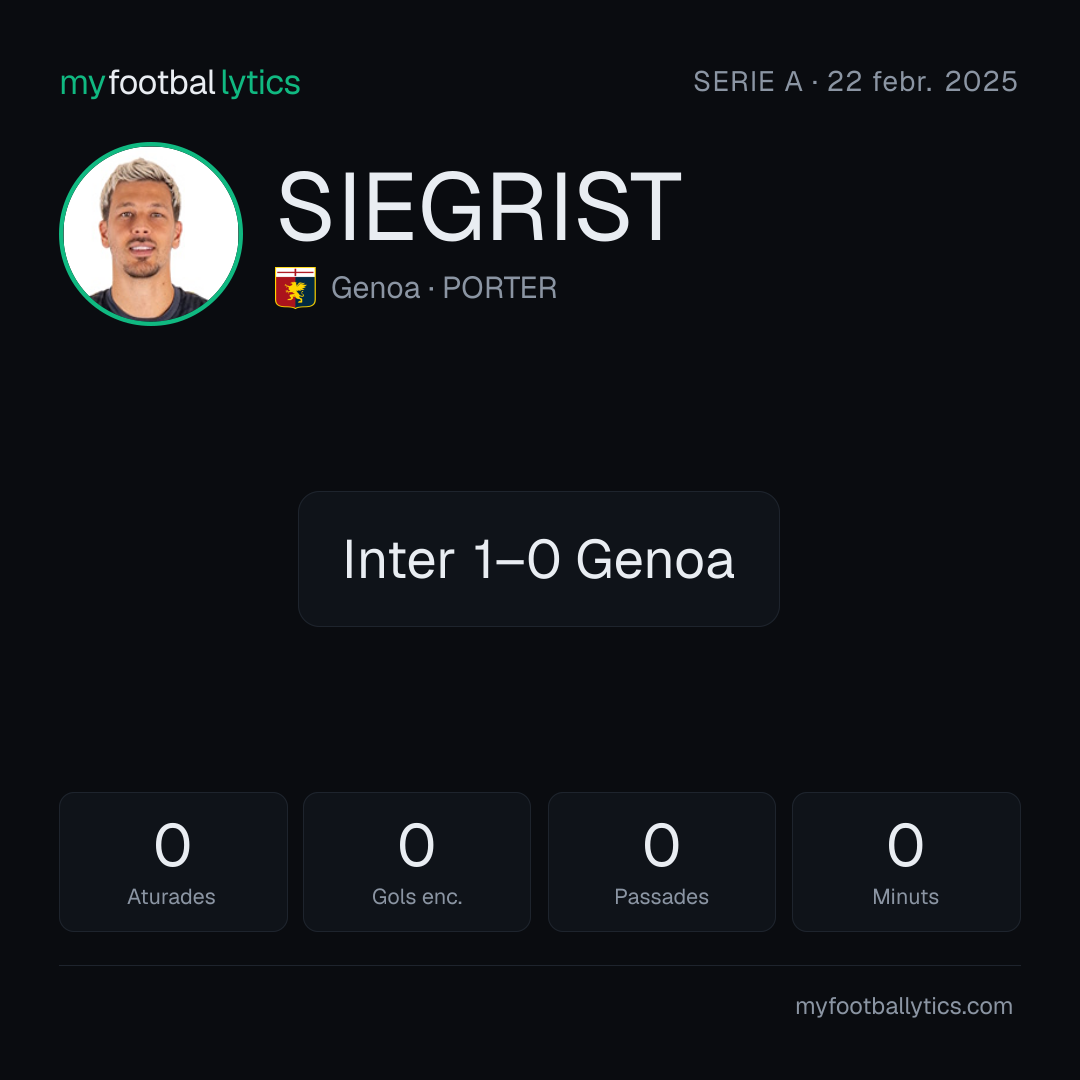This screenshot has width=1080, height=1080.
Task: Select the Minuts stat card
Action: pos(906,862)
